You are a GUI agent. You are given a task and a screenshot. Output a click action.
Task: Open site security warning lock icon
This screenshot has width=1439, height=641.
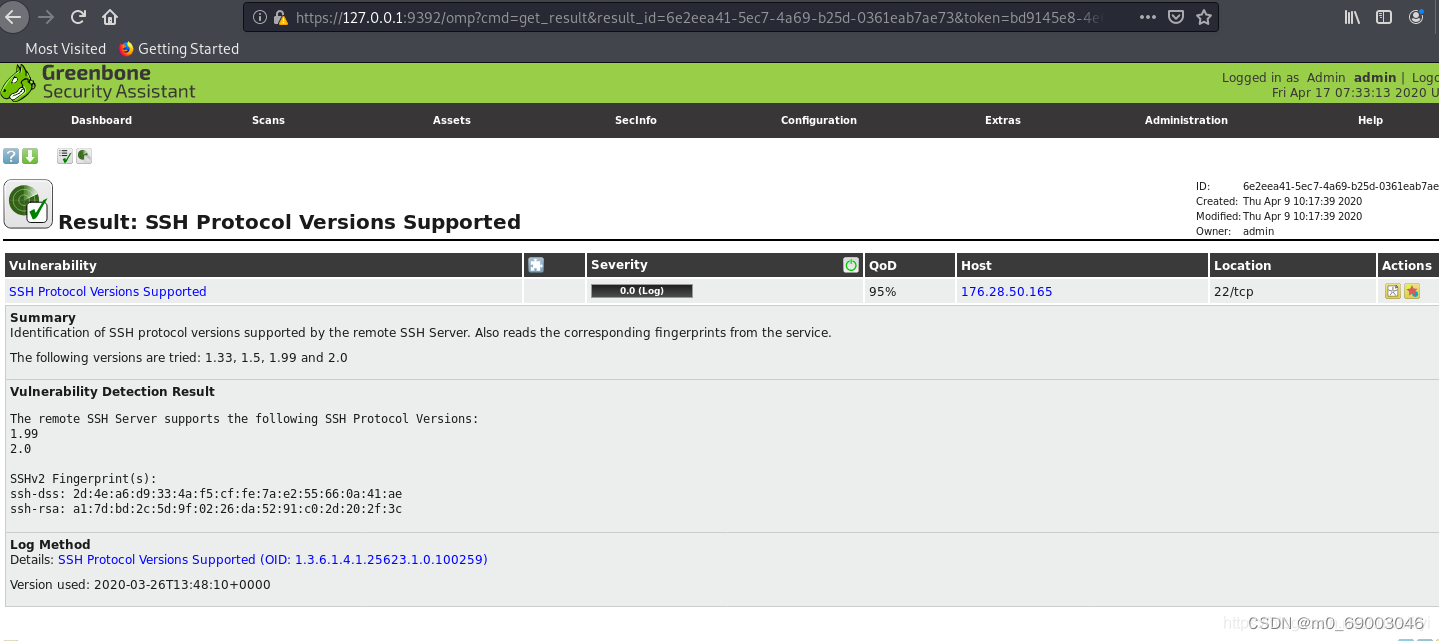pos(281,17)
